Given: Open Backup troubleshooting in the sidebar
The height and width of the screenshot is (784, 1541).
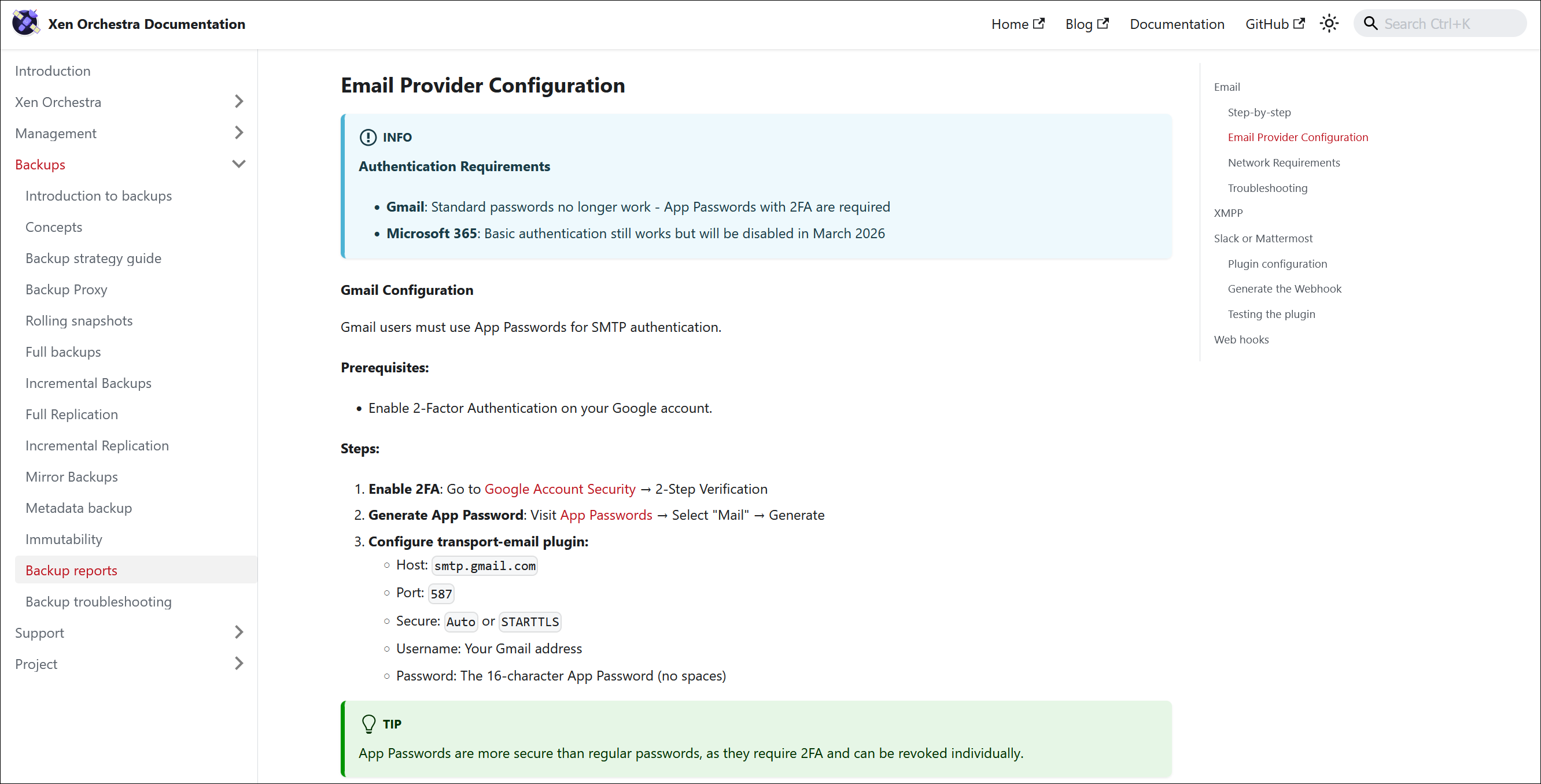Looking at the screenshot, I should pos(98,602).
